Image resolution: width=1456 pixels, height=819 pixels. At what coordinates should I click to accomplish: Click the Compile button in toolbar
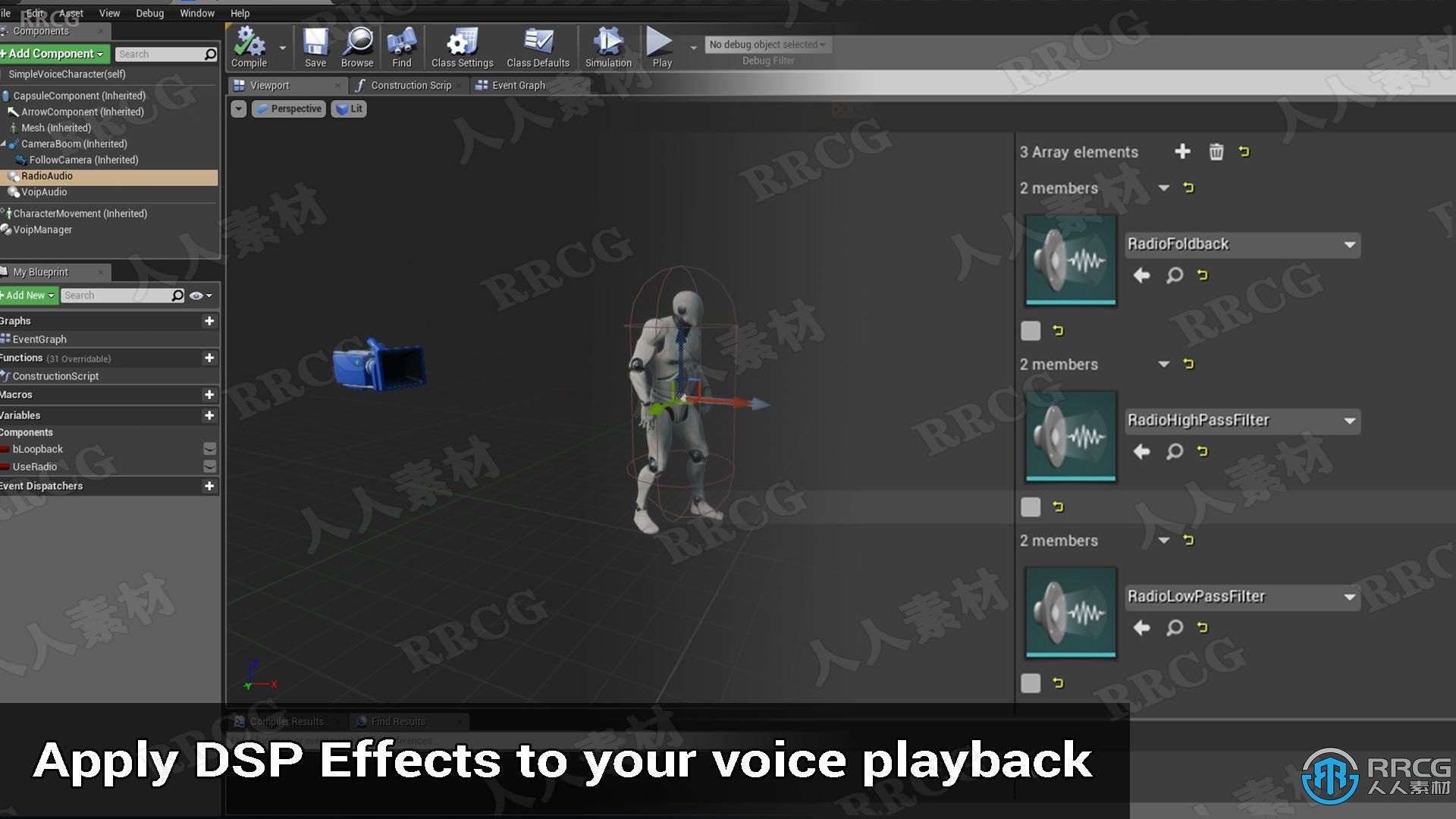point(249,47)
